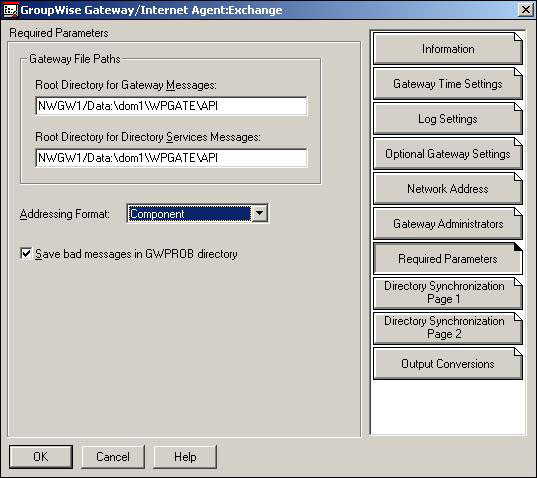Open the Optional Gateway Settings tab
The height and width of the screenshot is (478, 537).
point(448,154)
